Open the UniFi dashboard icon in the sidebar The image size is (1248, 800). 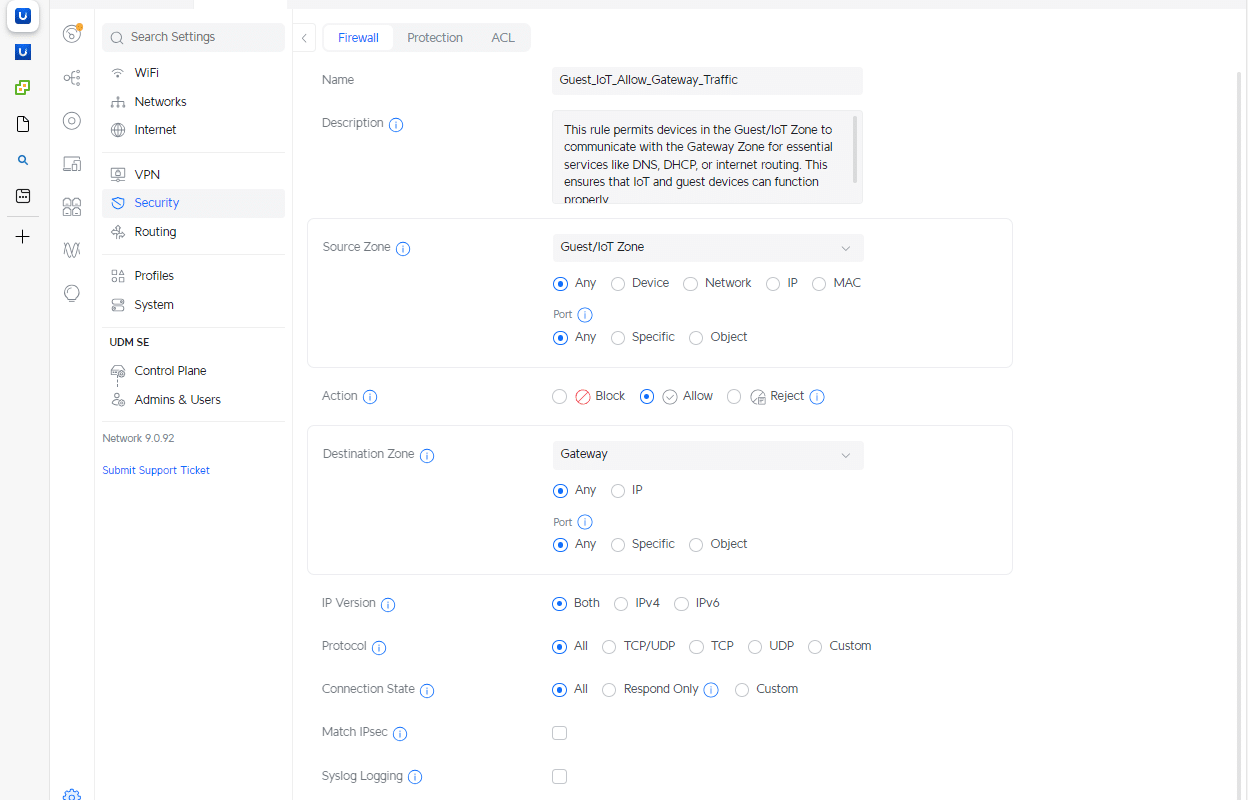[72, 34]
